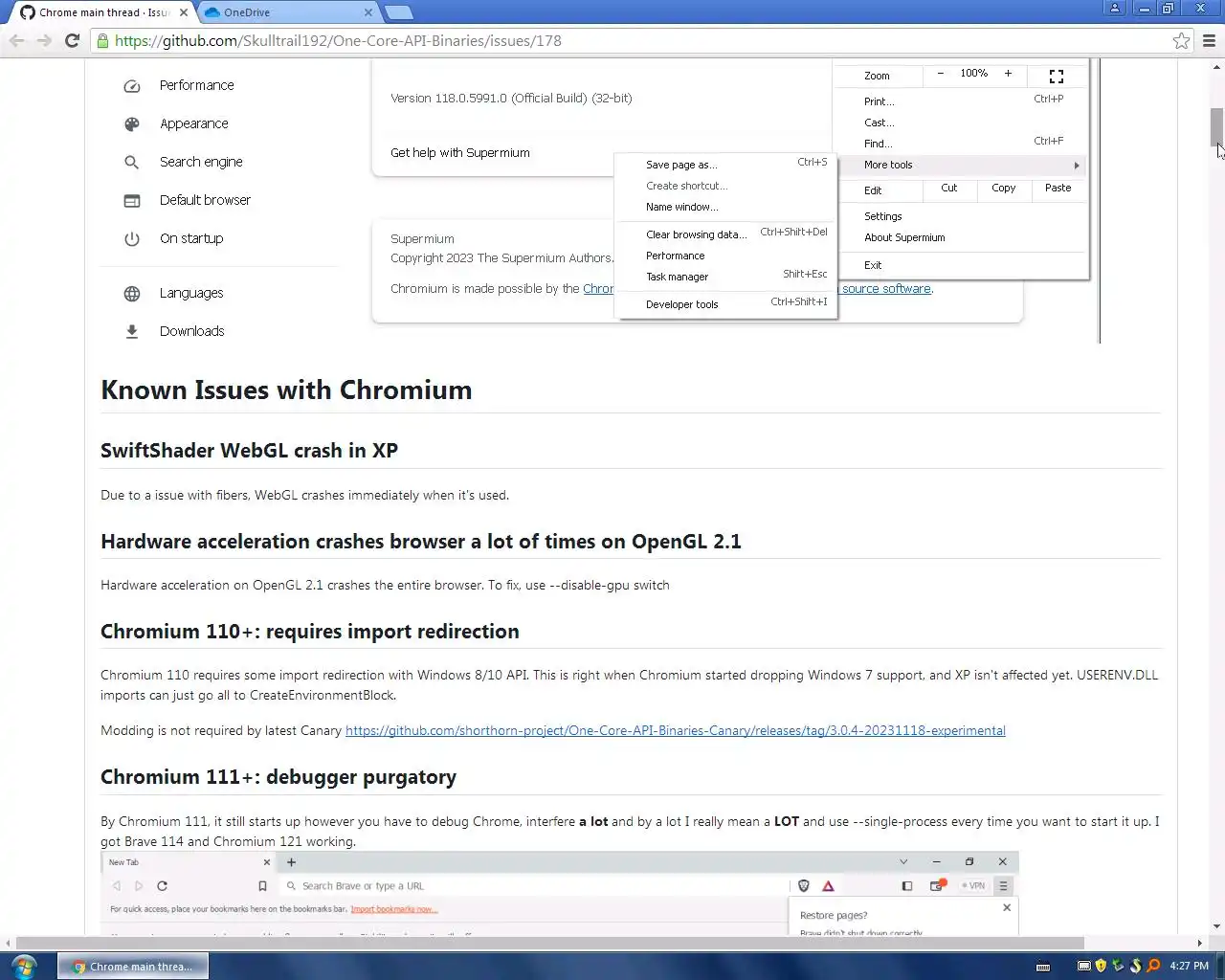Viewport: 1225px width, 980px height.
Task: Open the on-screen keyboard toolbar icon in the taskbar
Action: click(x=1043, y=966)
